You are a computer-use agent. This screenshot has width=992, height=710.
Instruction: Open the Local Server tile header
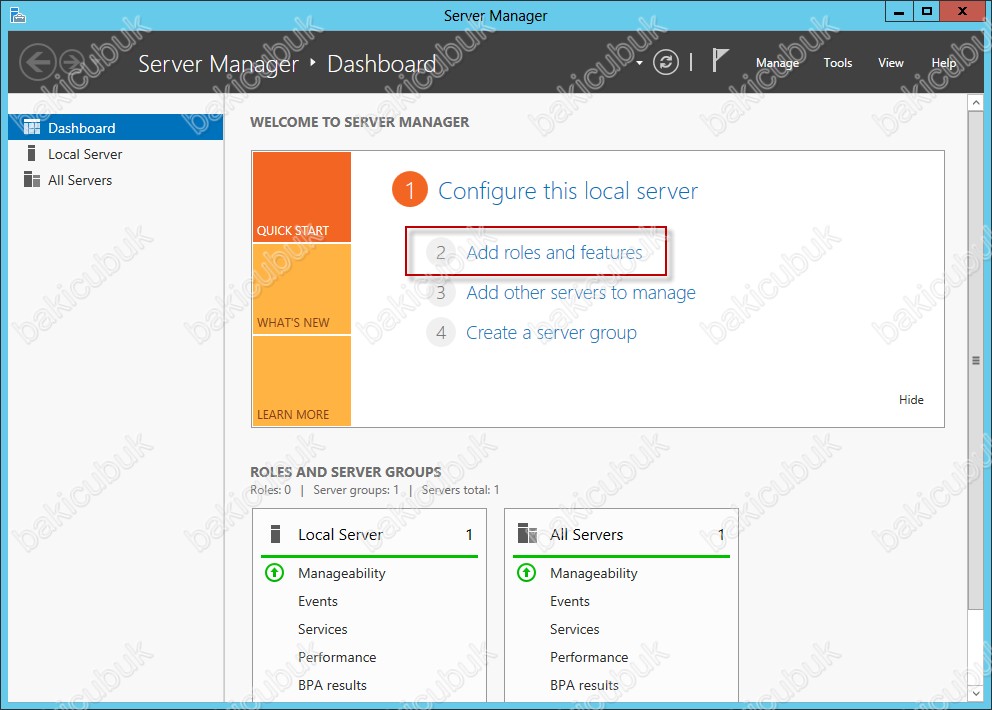click(369, 535)
